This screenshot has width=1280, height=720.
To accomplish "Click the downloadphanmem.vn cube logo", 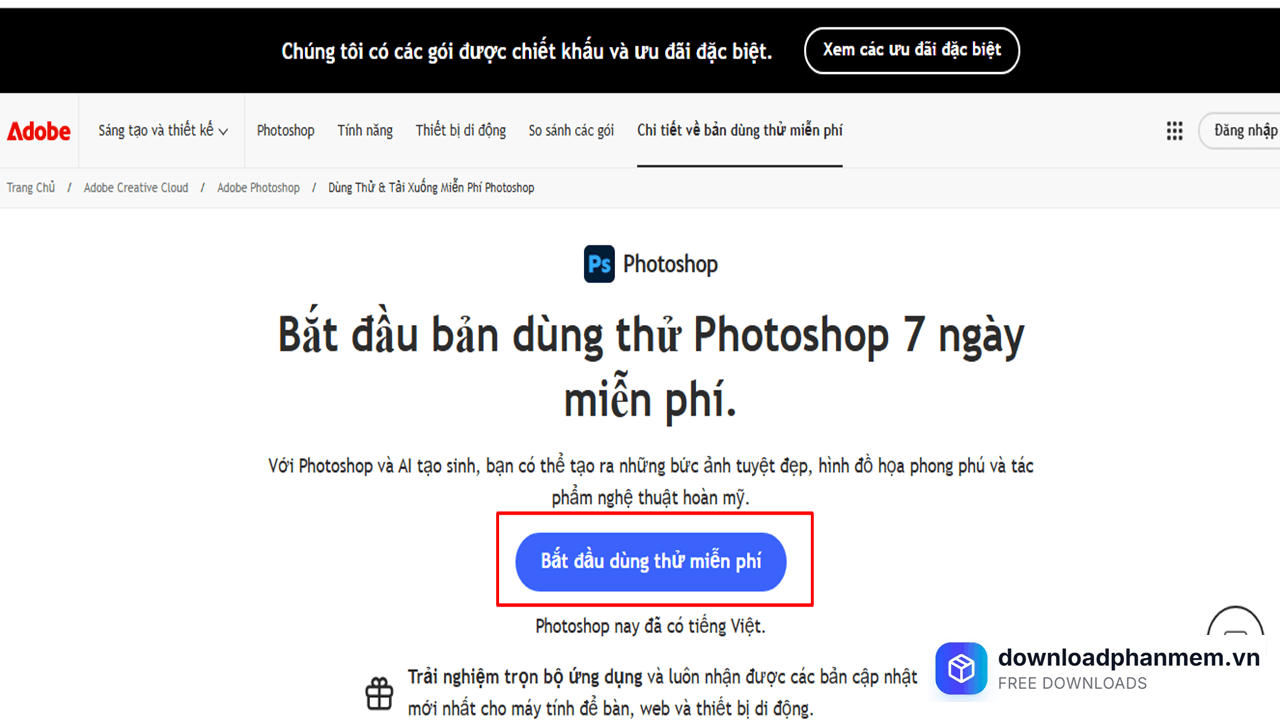I will 961,669.
